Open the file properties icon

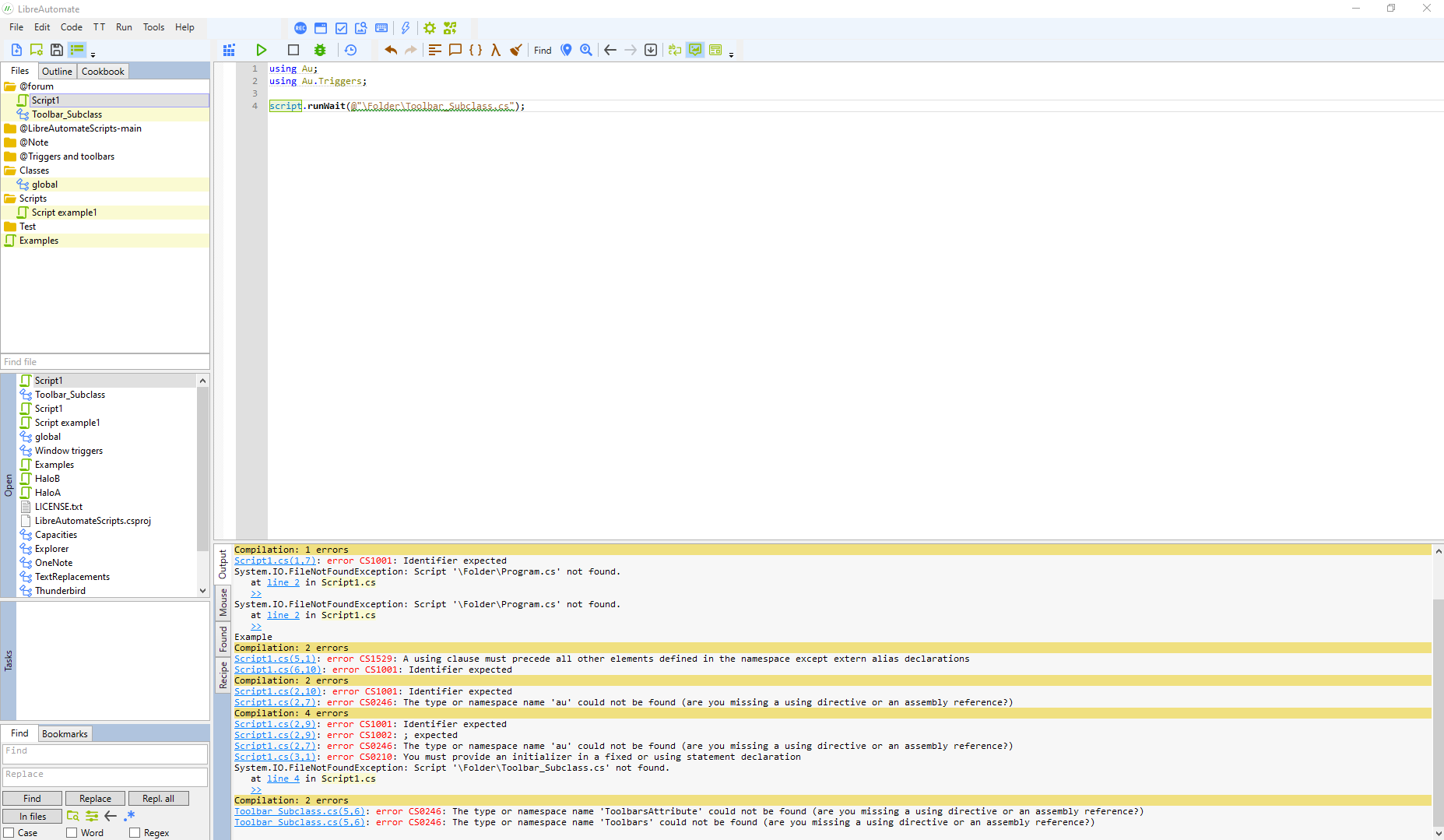tap(37, 50)
